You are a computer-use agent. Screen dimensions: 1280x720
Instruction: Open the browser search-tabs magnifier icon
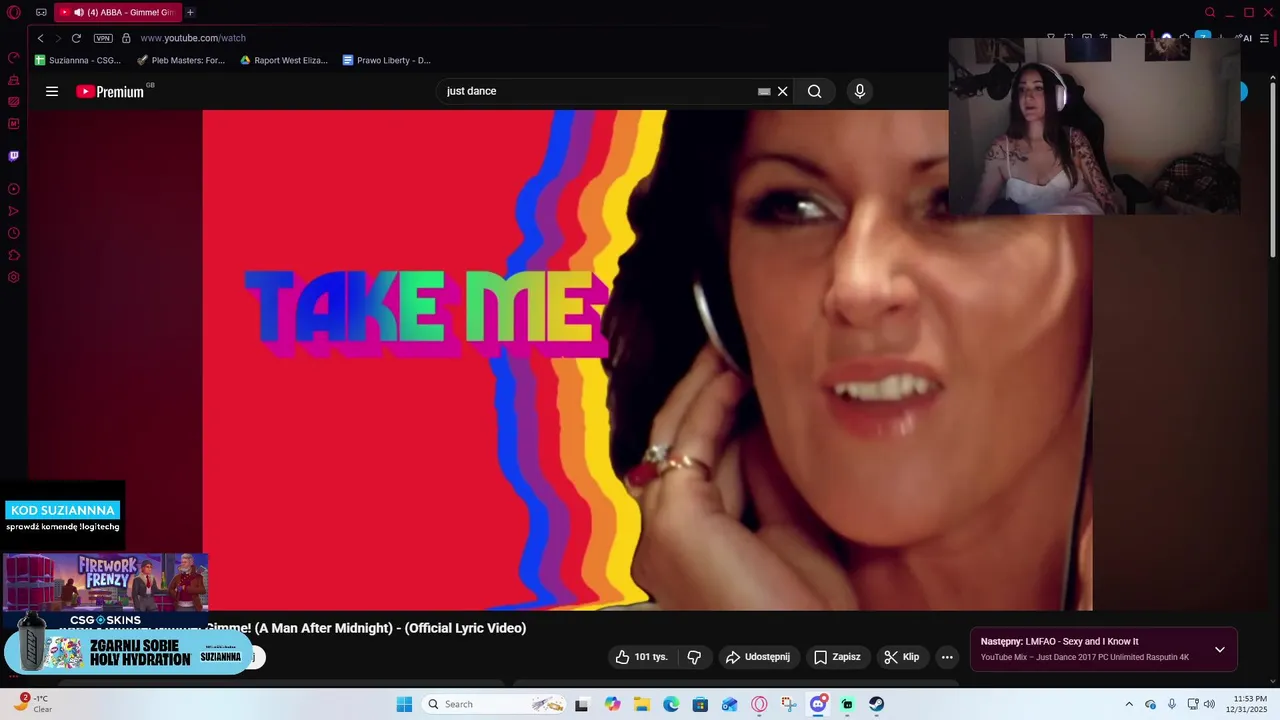(1210, 12)
